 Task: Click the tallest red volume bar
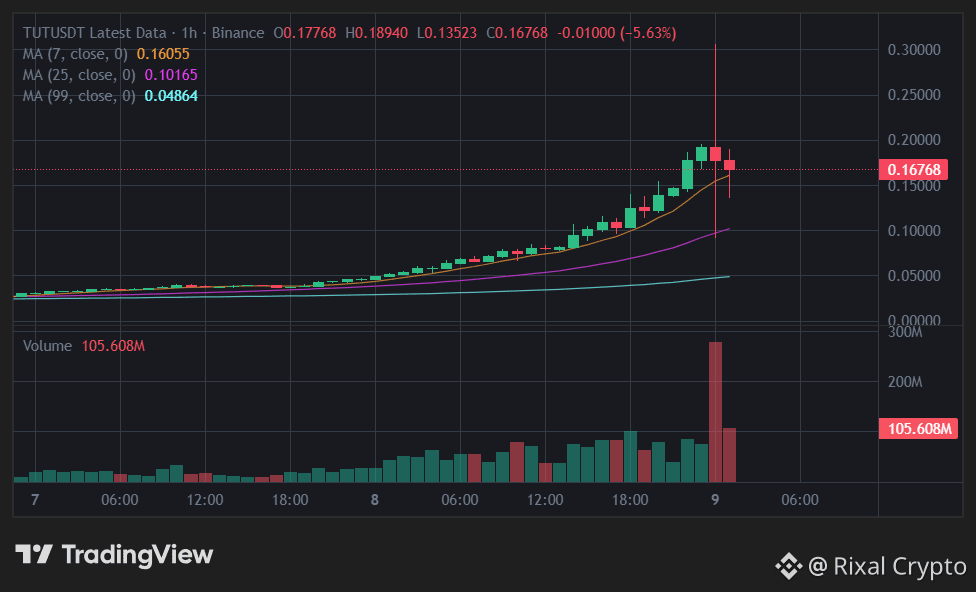click(x=715, y=412)
